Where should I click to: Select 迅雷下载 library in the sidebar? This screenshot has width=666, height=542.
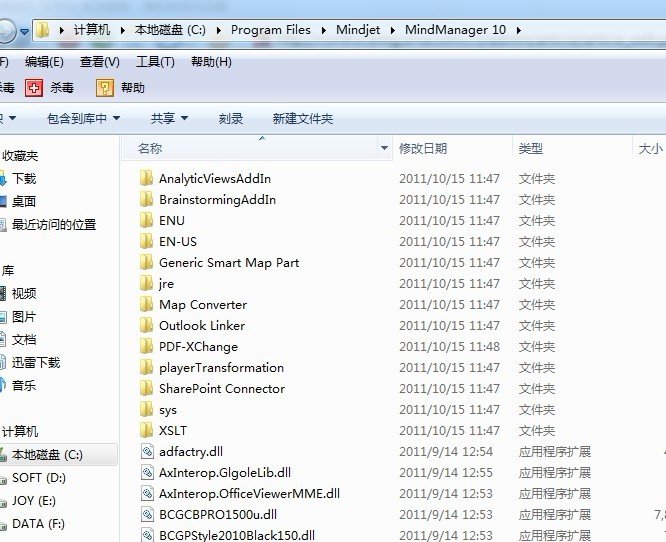[x=36, y=362]
